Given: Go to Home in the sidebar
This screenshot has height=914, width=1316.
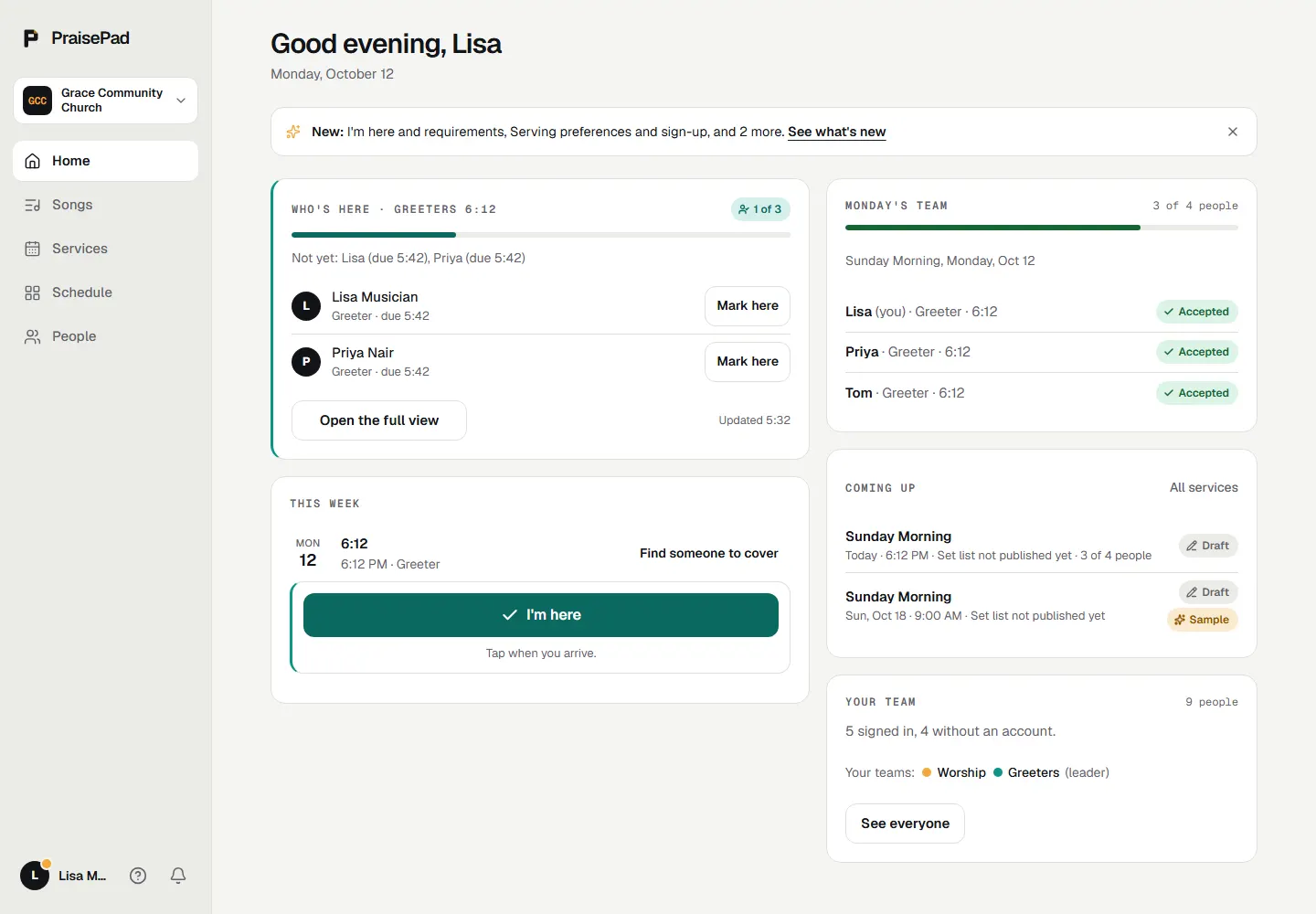Looking at the screenshot, I should (x=106, y=161).
